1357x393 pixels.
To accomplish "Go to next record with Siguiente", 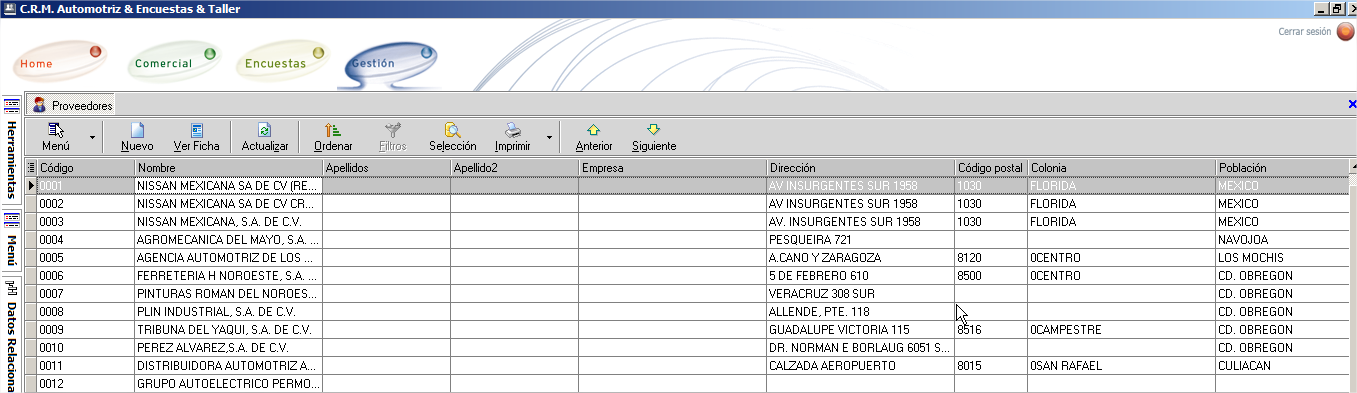I will (x=654, y=137).
